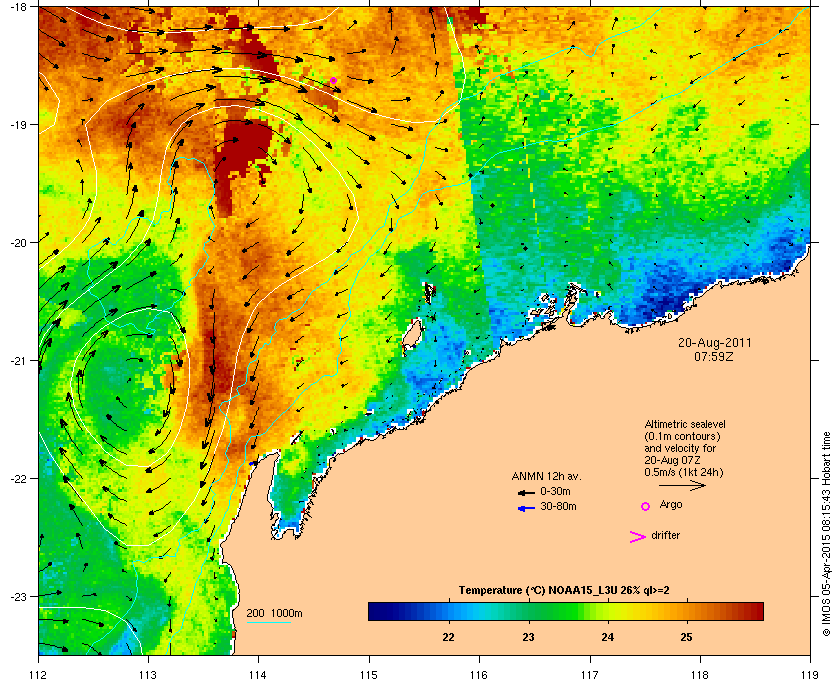The width and height of the screenshot is (840, 680).
Task: Click the latitude axis label -19
Action: 18,124
